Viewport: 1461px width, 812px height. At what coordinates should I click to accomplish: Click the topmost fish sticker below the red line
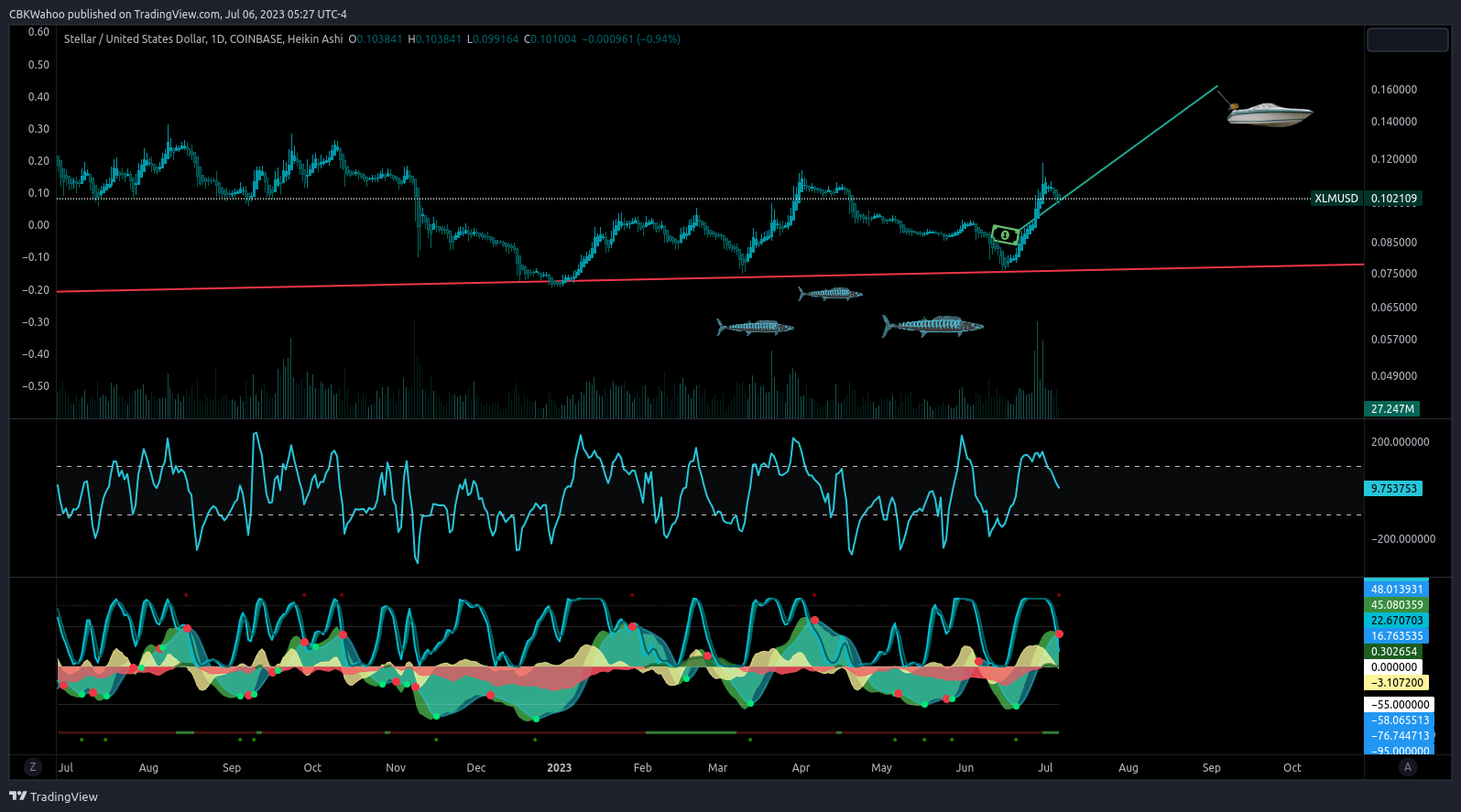click(830, 294)
